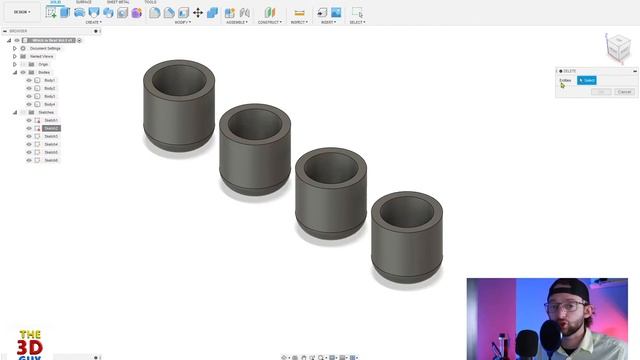Select the Create Sketch tool
This screenshot has height=360, width=640.
point(51,12)
